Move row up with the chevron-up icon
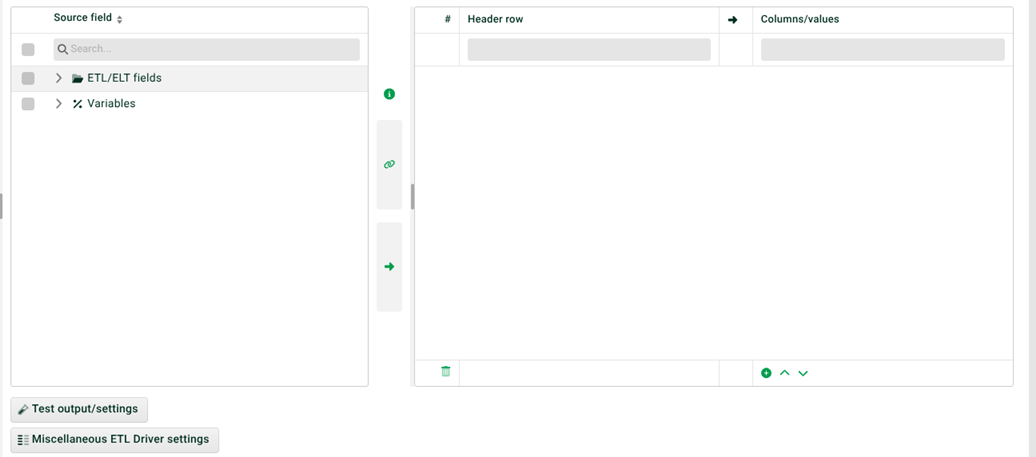Image resolution: width=1036 pixels, height=457 pixels. pyautogui.click(x=785, y=373)
